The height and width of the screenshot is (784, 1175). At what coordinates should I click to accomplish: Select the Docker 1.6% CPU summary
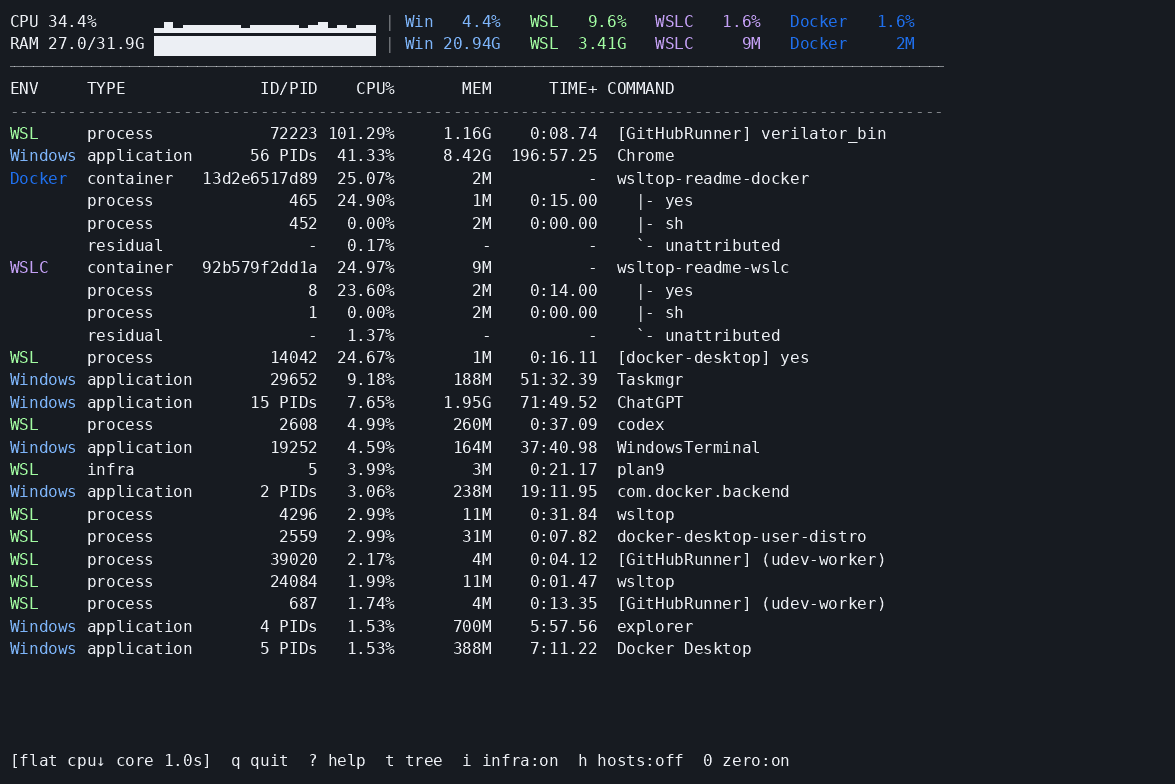(x=852, y=22)
